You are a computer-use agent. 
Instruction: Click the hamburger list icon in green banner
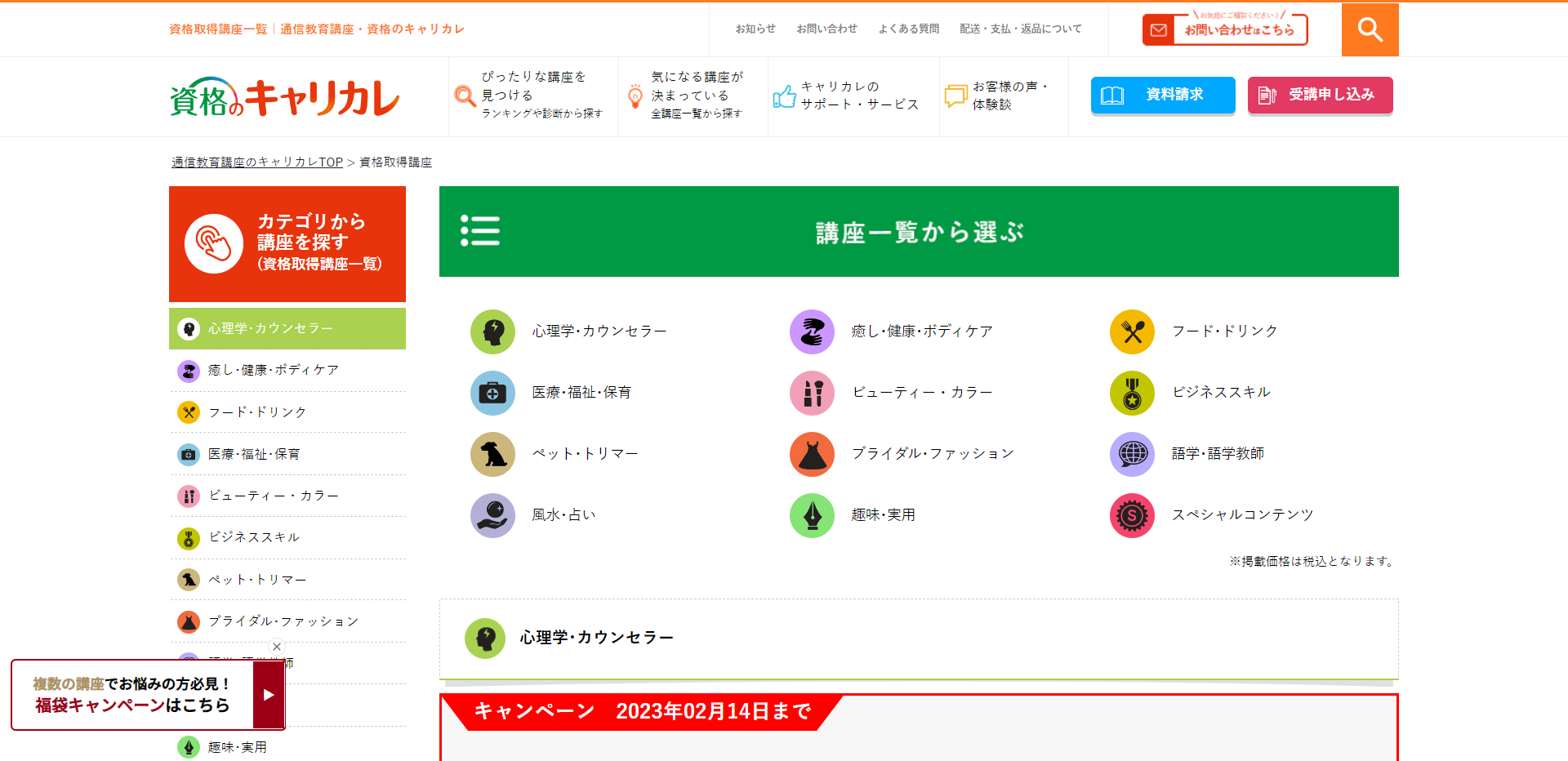coord(480,231)
